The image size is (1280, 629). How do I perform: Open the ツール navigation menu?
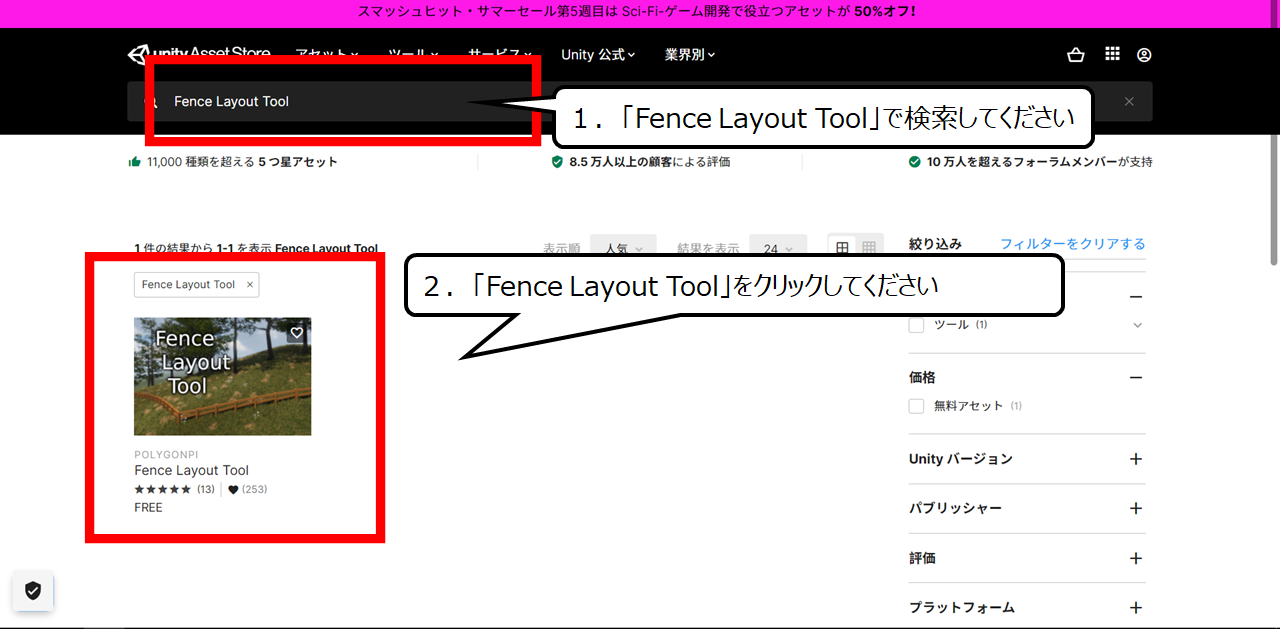[x=412, y=55]
